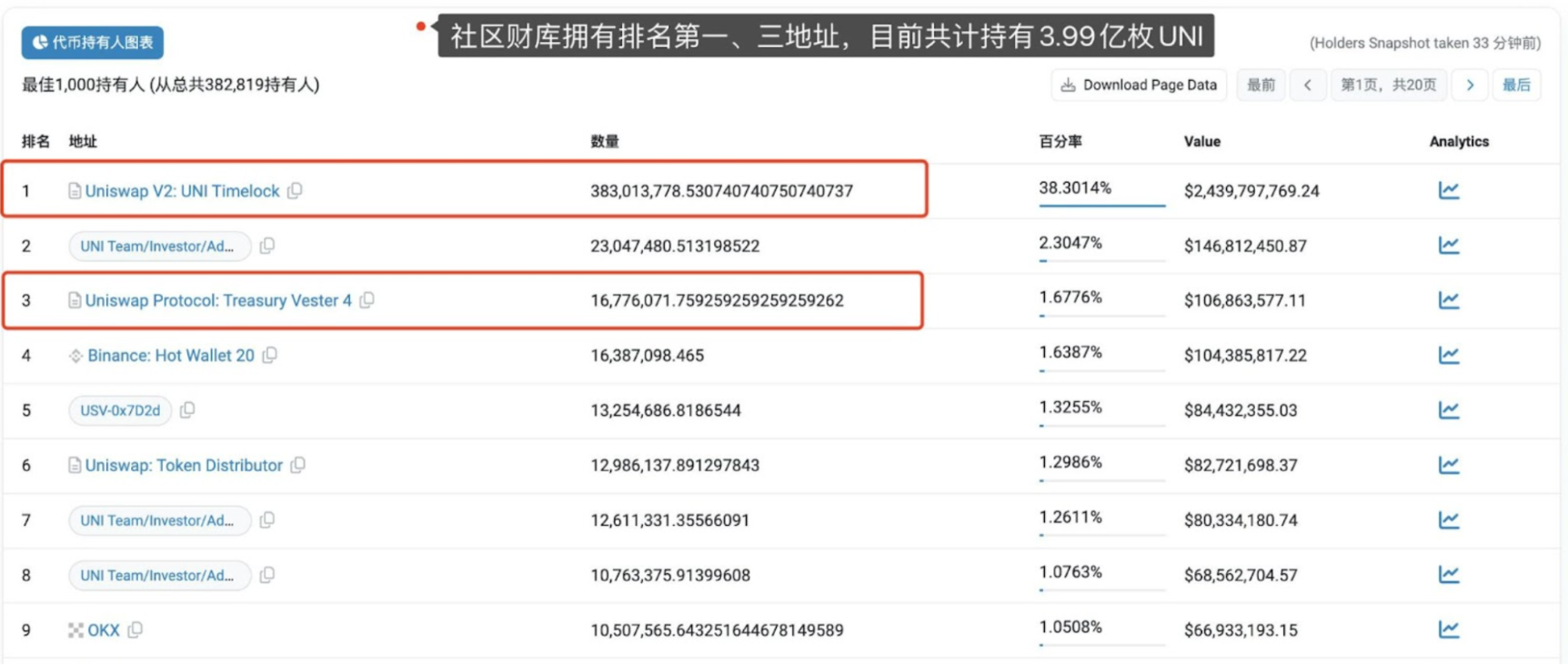Screen dimensions: 1568x665
Task: View analytics for USV-0x7D2d row
Action: point(1449,409)
